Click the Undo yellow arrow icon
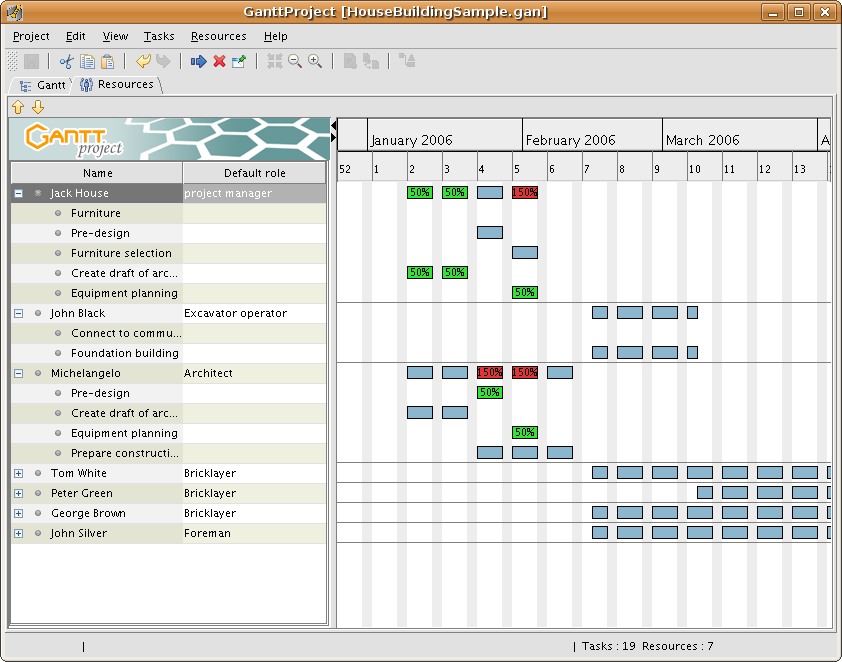The width and height of the screenshot is (842, 662). click(x=144, y=61)
